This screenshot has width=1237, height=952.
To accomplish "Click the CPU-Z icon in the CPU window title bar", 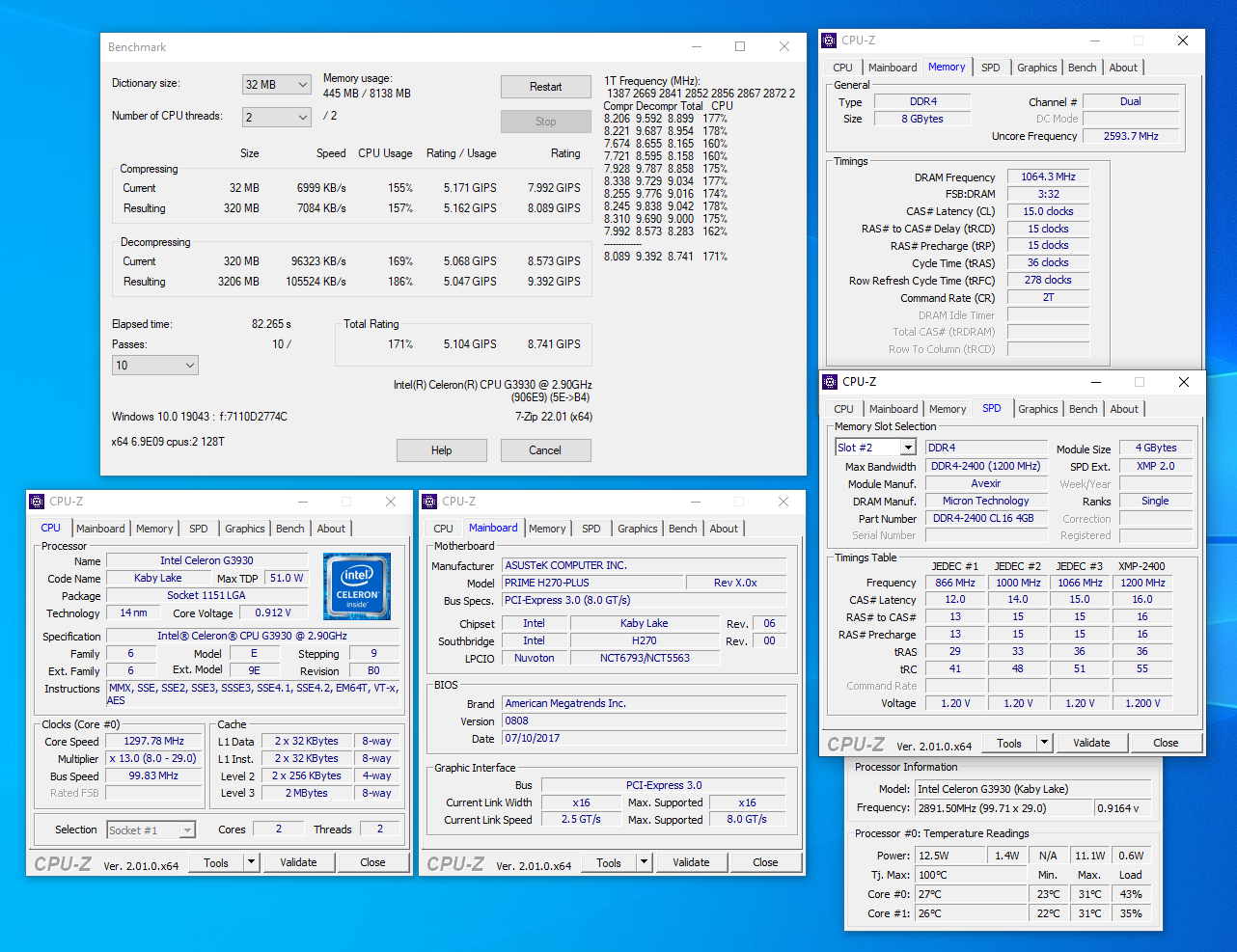I will (37, 502).
